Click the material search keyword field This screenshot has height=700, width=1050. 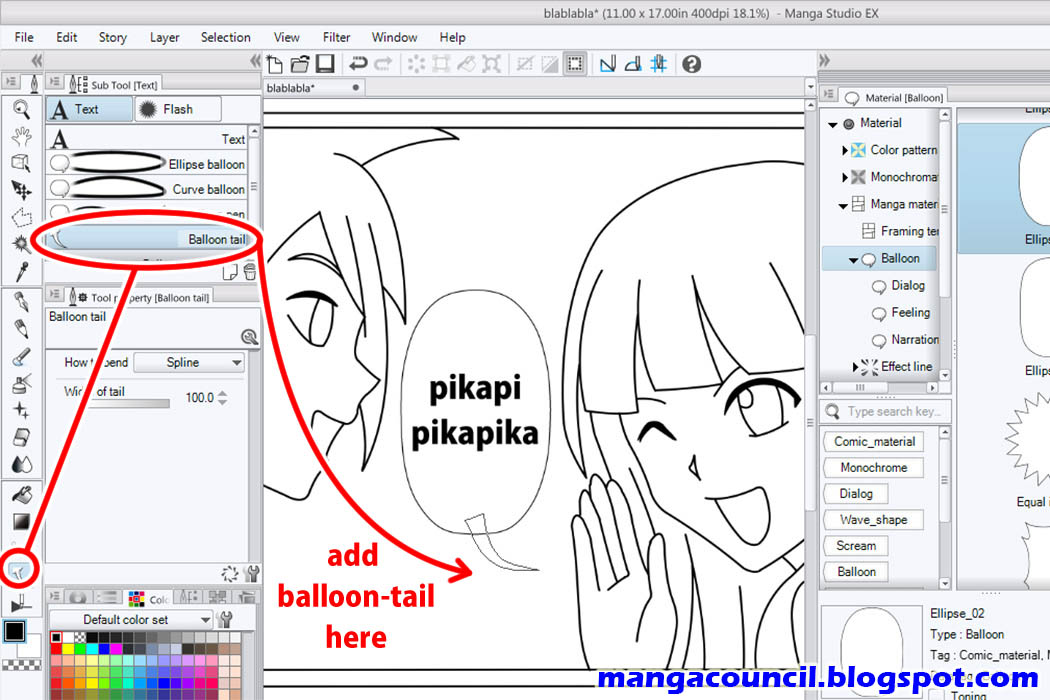point(885,411)
